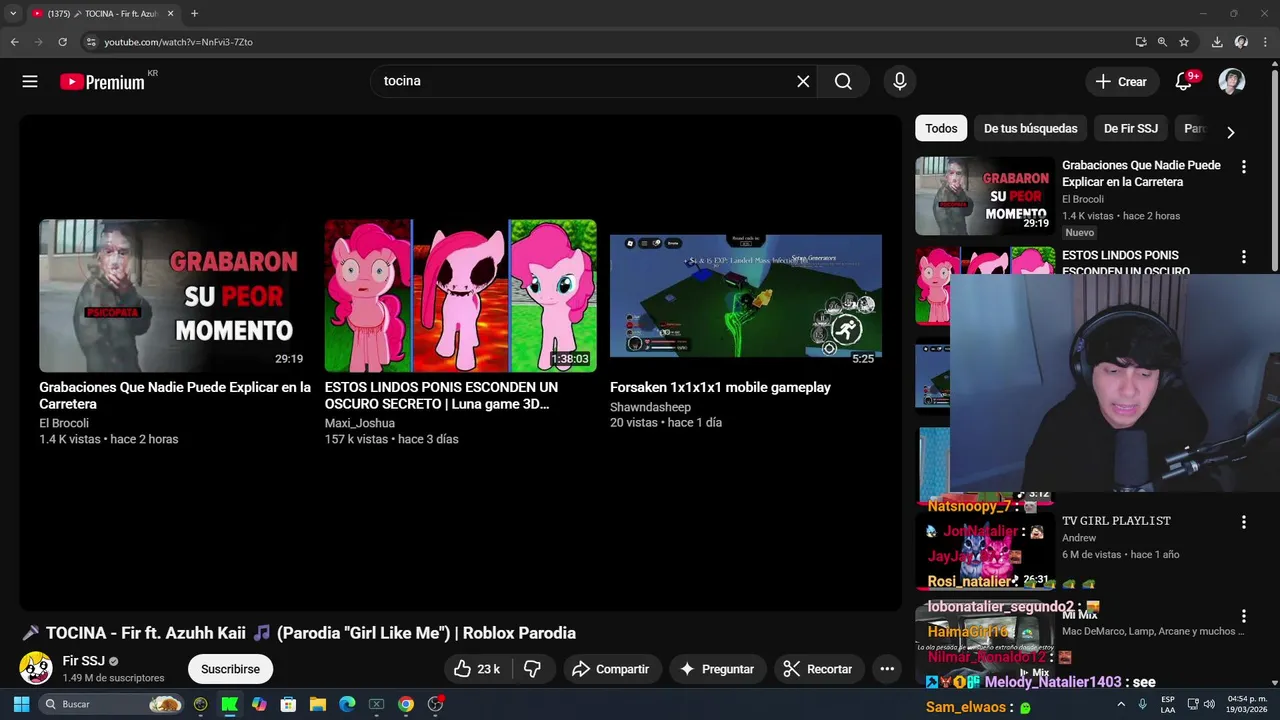Click the Recortar clip button
Viewport: 1280px width, 720px height.
click(x=818, y=669)
